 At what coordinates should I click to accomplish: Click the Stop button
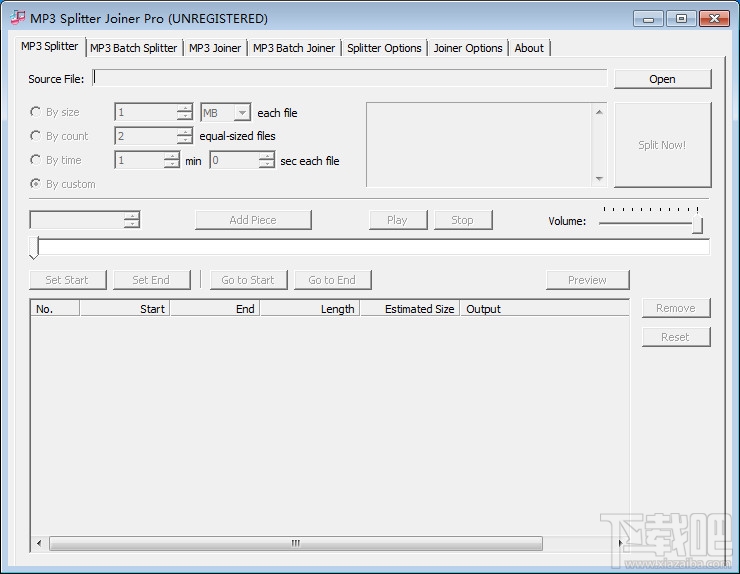click(462, 220)
